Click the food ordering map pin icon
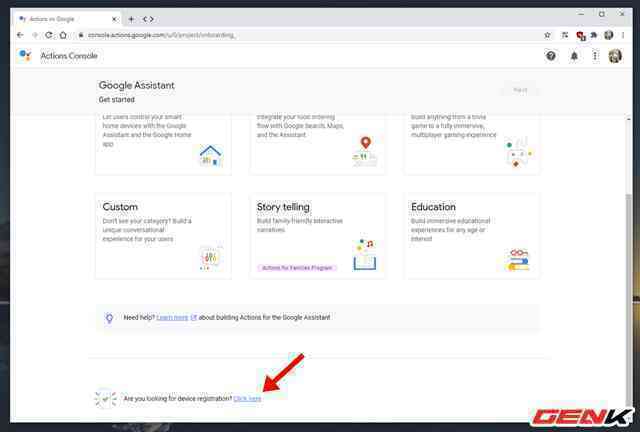This screenshot has width=640, height=432. click(365, 151)
